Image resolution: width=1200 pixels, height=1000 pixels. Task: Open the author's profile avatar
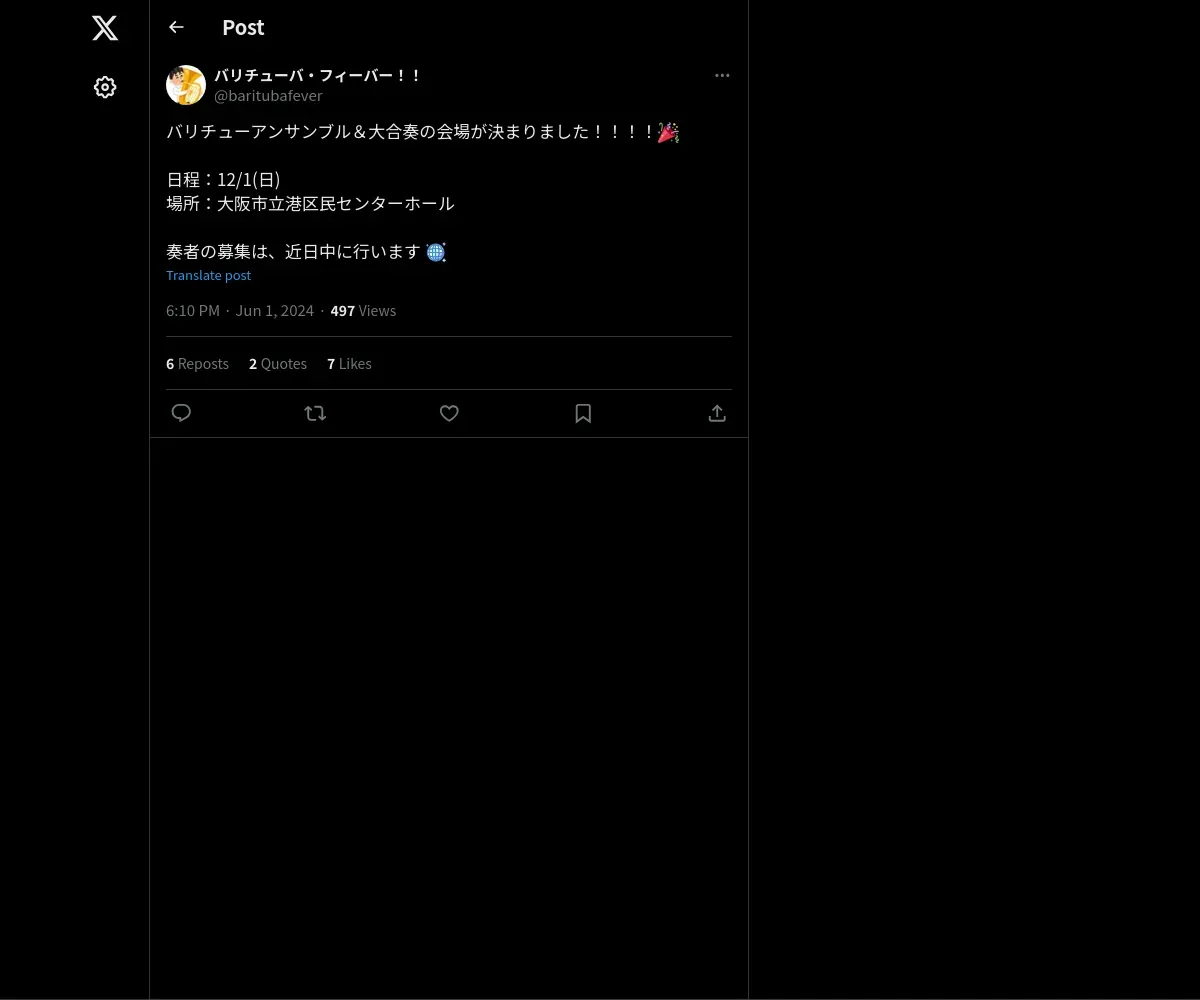(186, 85)
